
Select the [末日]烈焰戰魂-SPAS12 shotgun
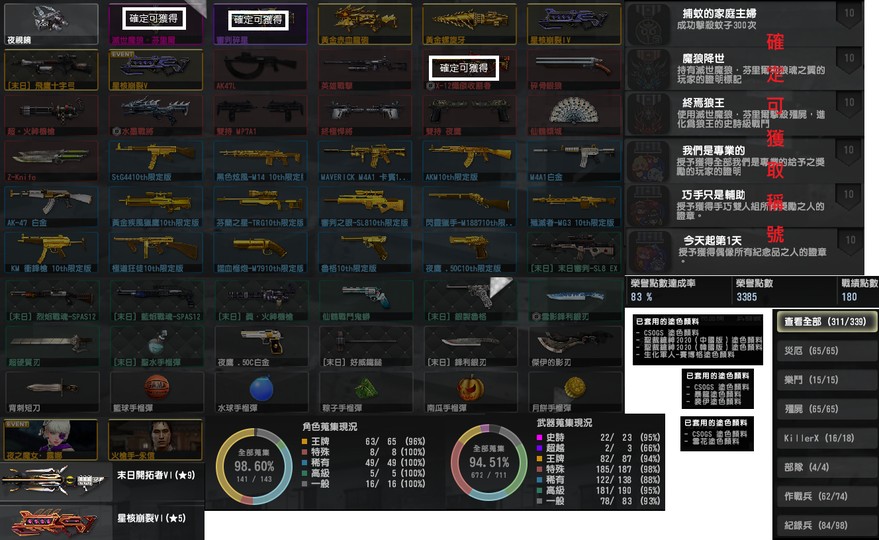pyautogui.click(x=51, y=301)
